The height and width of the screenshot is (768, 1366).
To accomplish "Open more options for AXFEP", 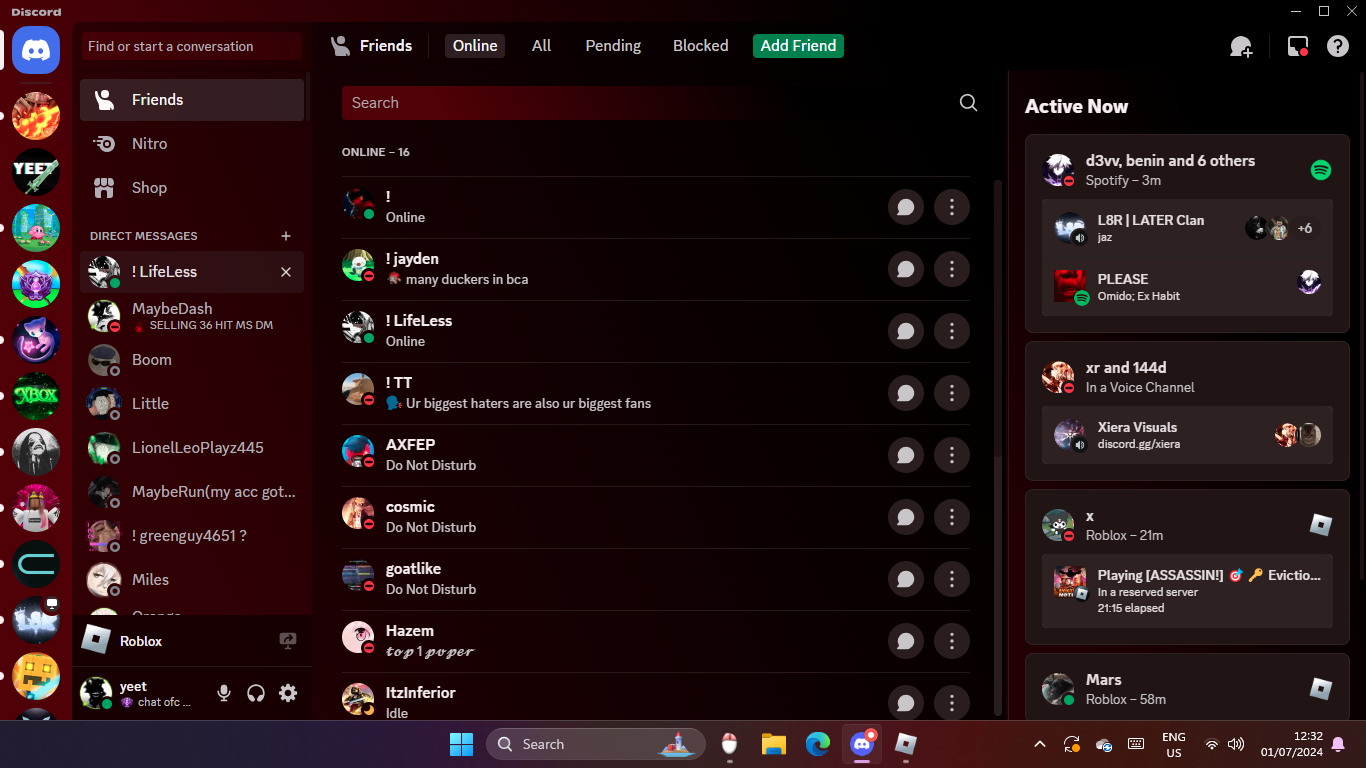I will [952, 455].
